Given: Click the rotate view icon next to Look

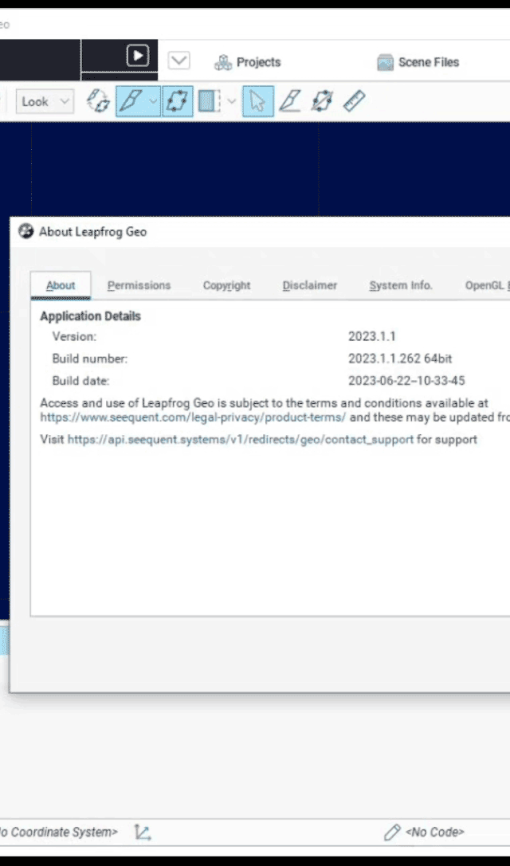Looking at the screenshot, I should pos(98,102).
